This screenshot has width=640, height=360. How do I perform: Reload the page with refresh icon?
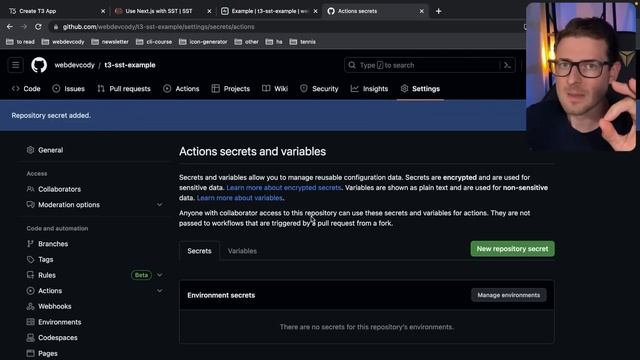38,27
